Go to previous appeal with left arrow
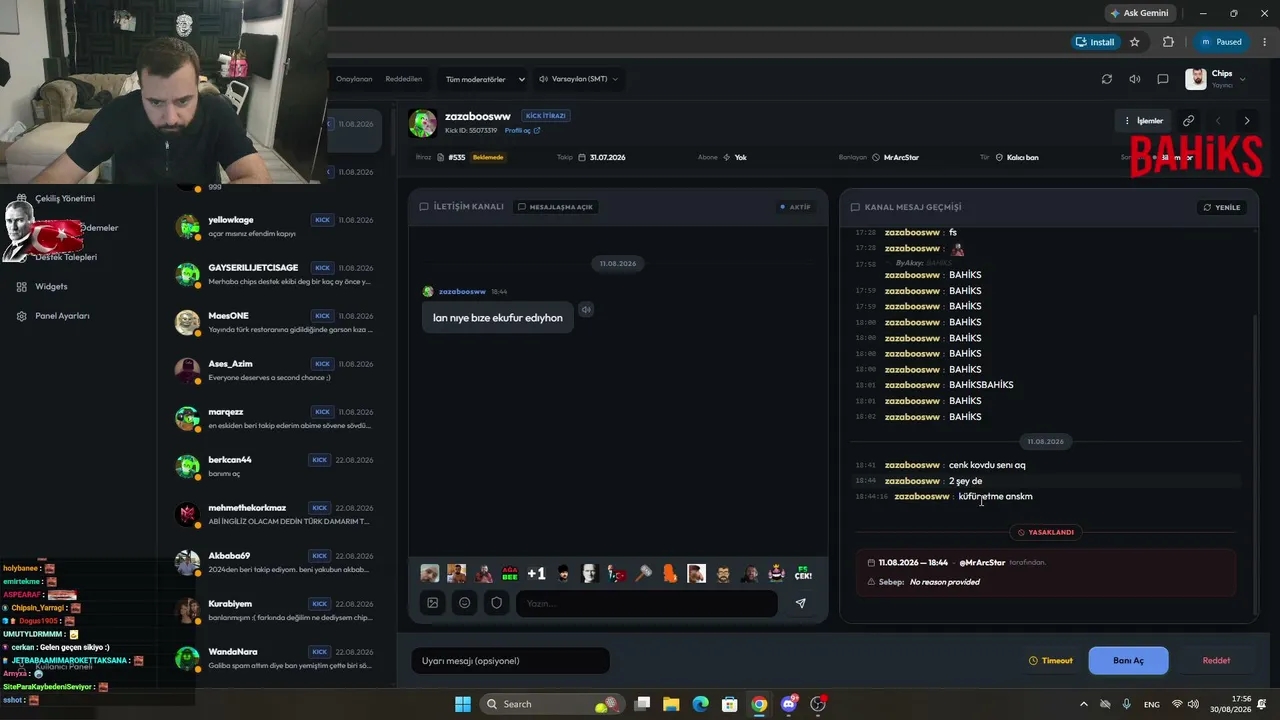This screenshot has width=1280, height=720. point(1218,121)
